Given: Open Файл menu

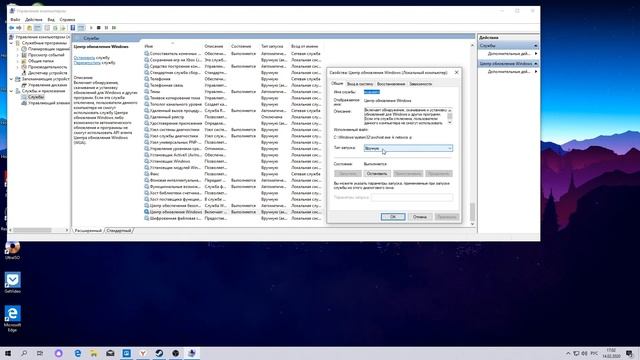Looking at the screenshot, I should (x=15, y=20).
